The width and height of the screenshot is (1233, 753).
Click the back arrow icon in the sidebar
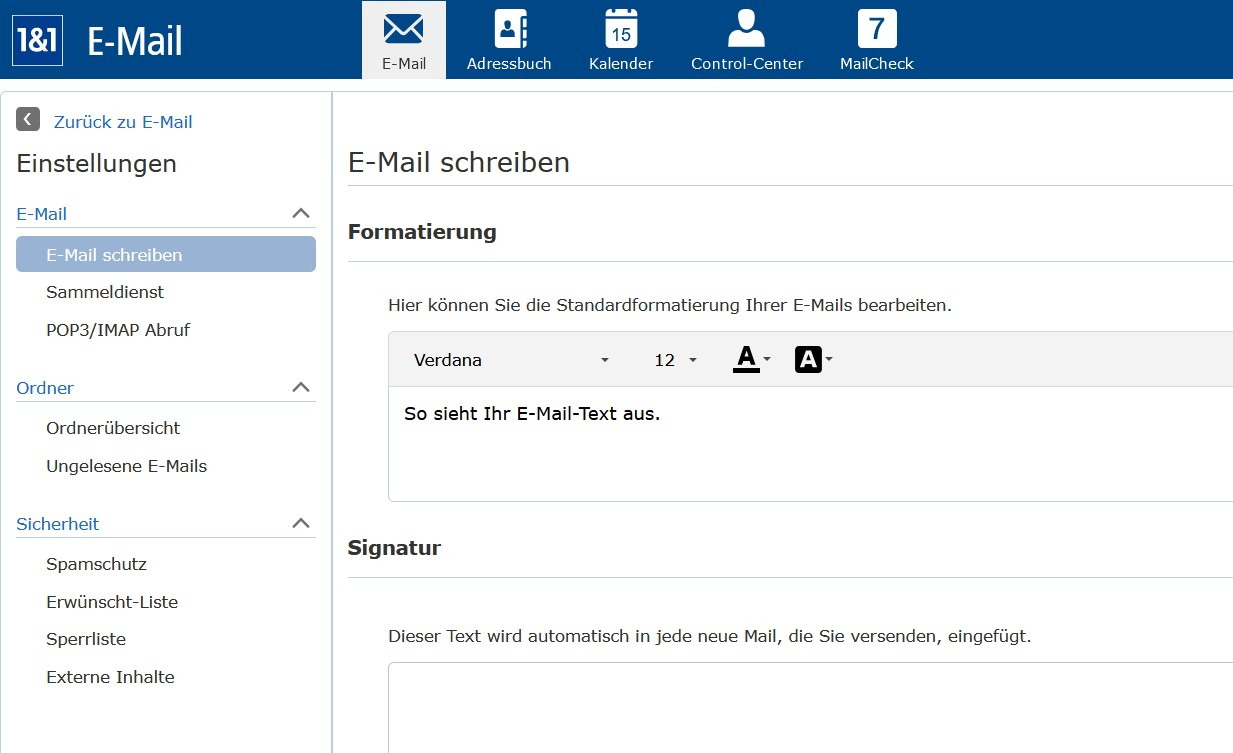(x=28, y=120)
